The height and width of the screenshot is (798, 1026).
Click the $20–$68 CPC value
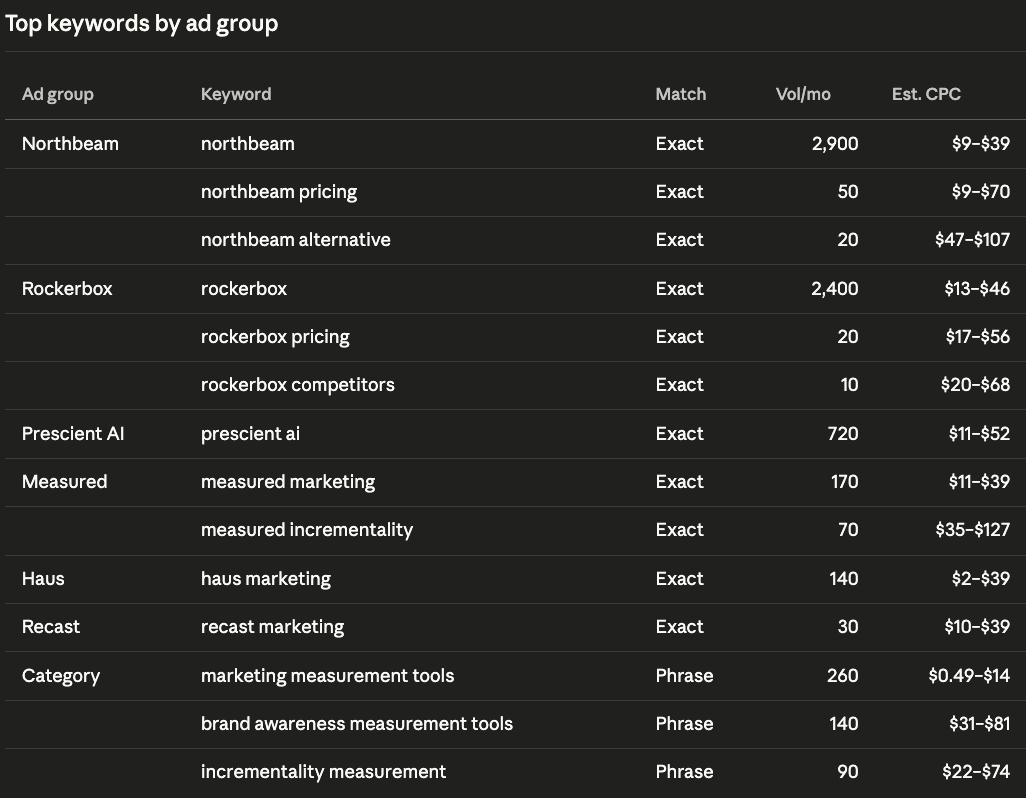coord(975,385)
